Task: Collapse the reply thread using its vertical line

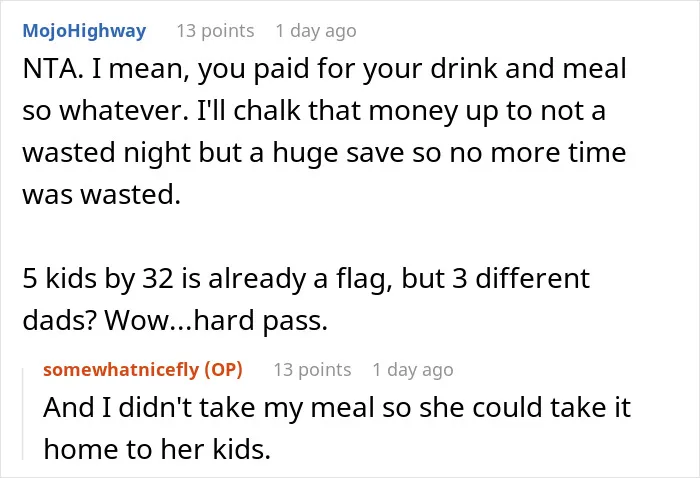Action: point(23,413)
